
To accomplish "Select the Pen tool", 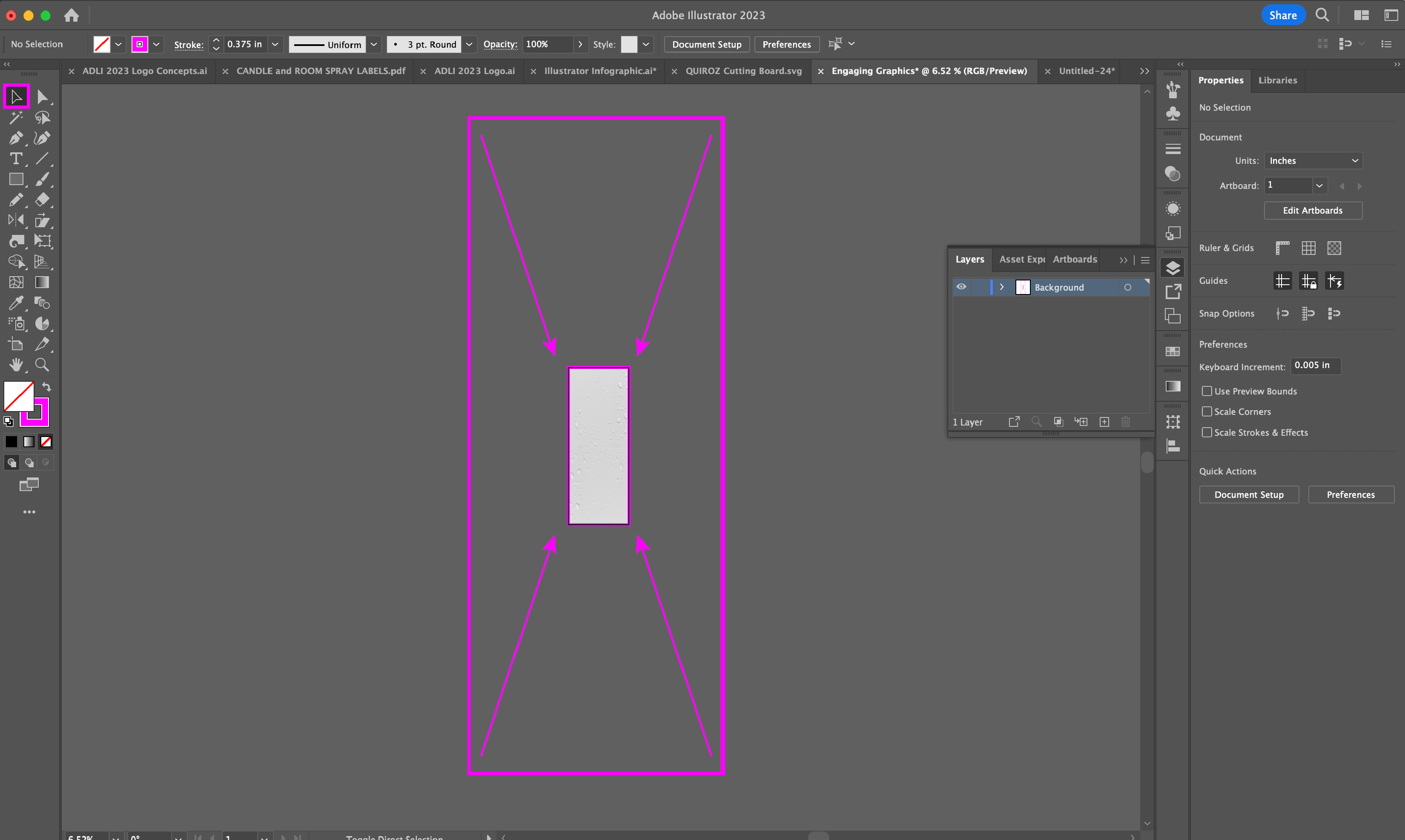I will click(x=16, y=138).
